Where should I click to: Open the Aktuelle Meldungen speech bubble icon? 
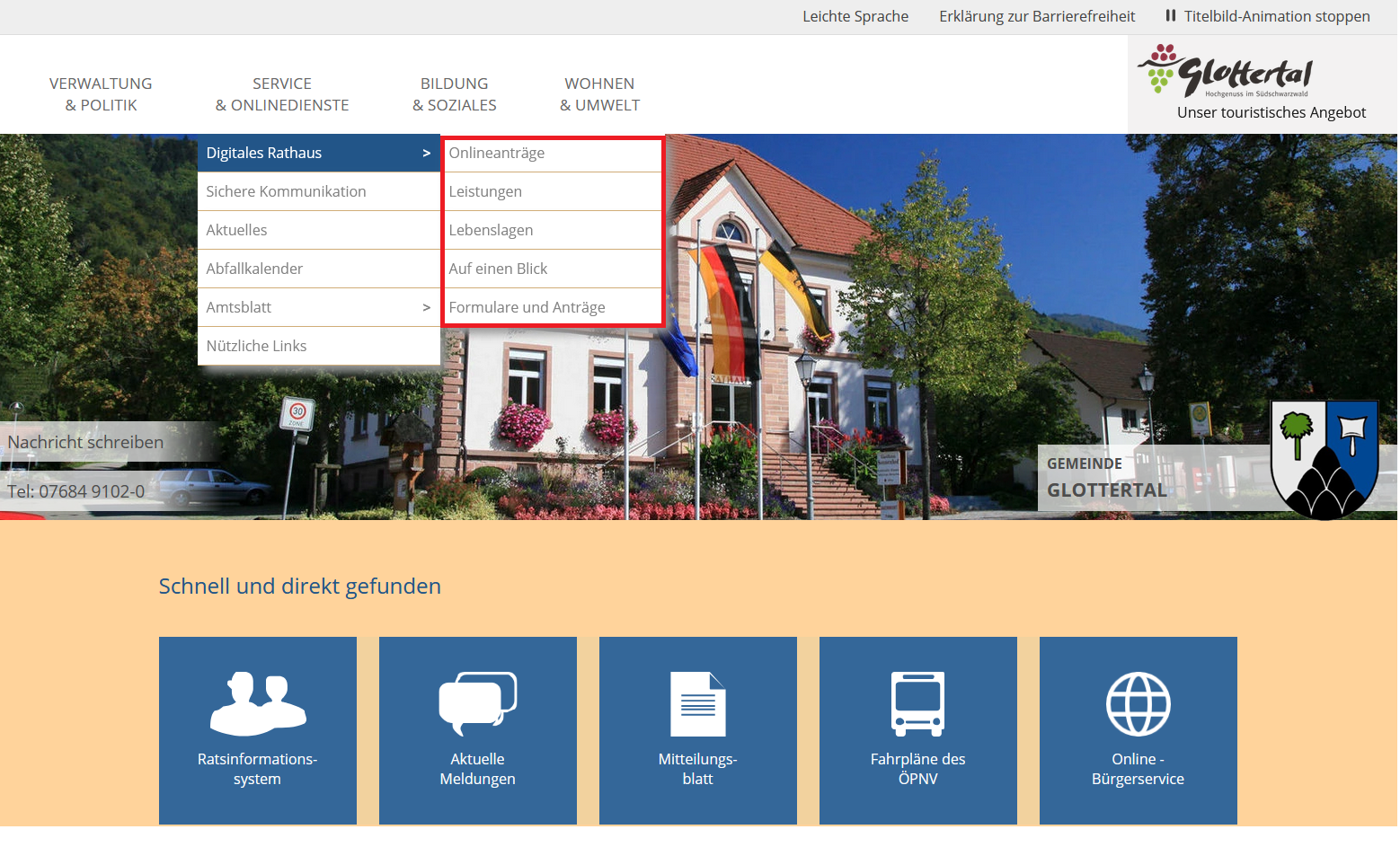[477, 703]
